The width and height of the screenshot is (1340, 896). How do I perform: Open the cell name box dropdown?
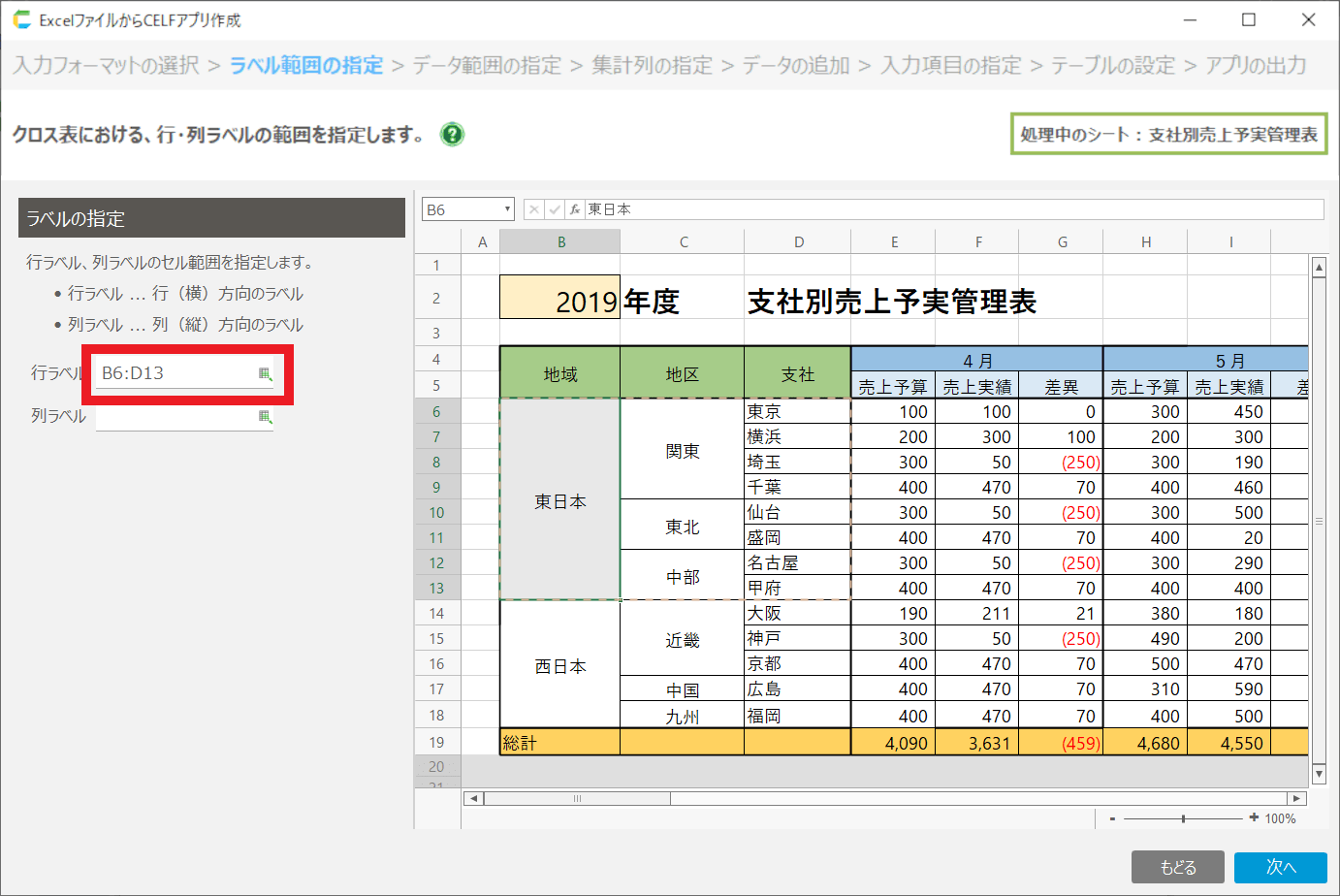pos(506,209)
